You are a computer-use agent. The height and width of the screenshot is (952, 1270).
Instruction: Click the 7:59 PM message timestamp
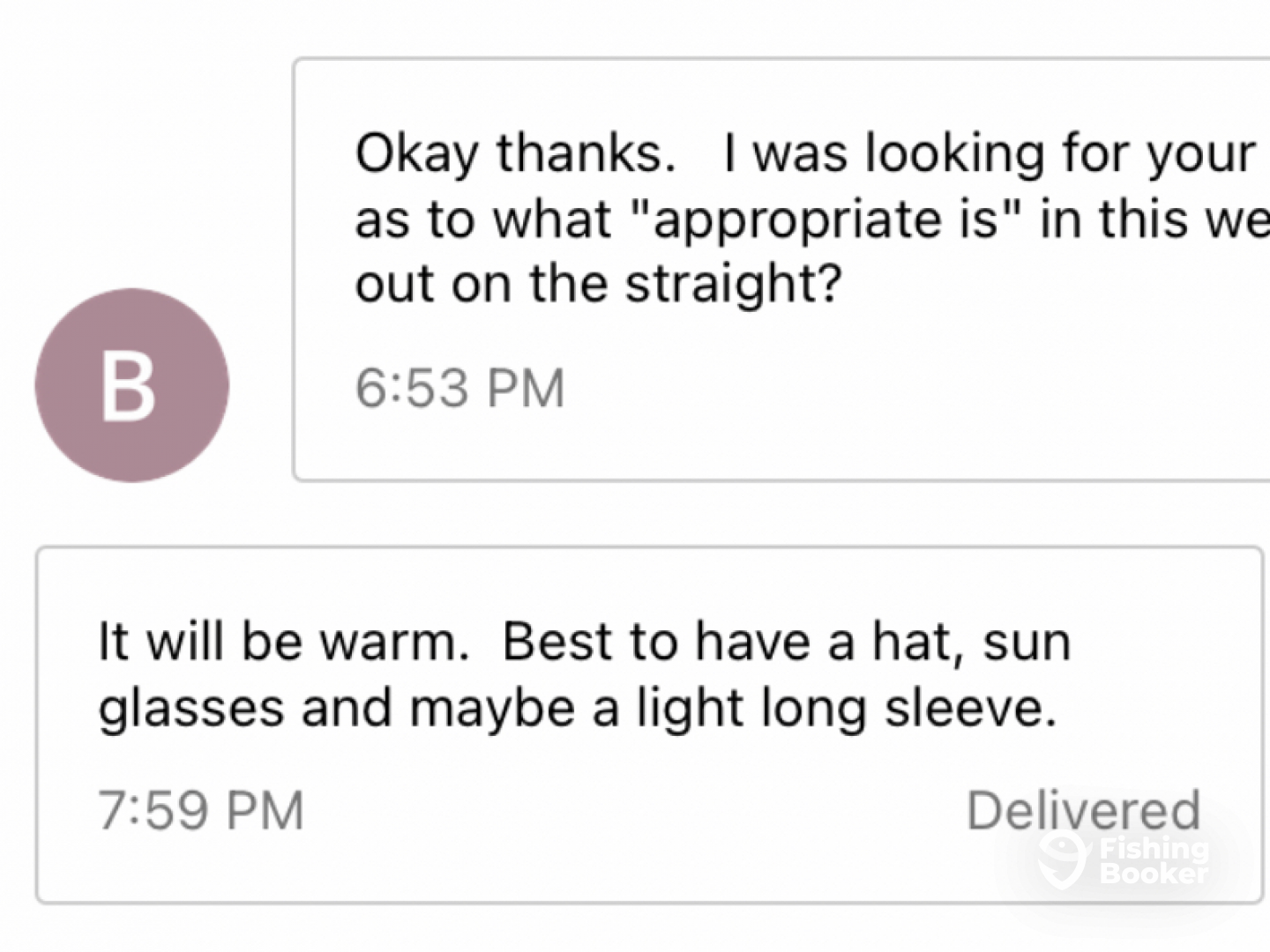tap(201, 810)
